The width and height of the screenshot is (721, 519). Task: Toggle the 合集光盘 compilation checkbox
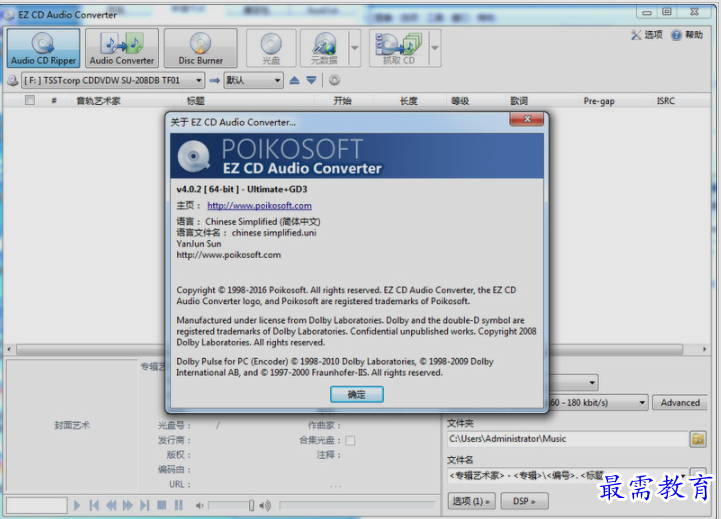(350, 440)
